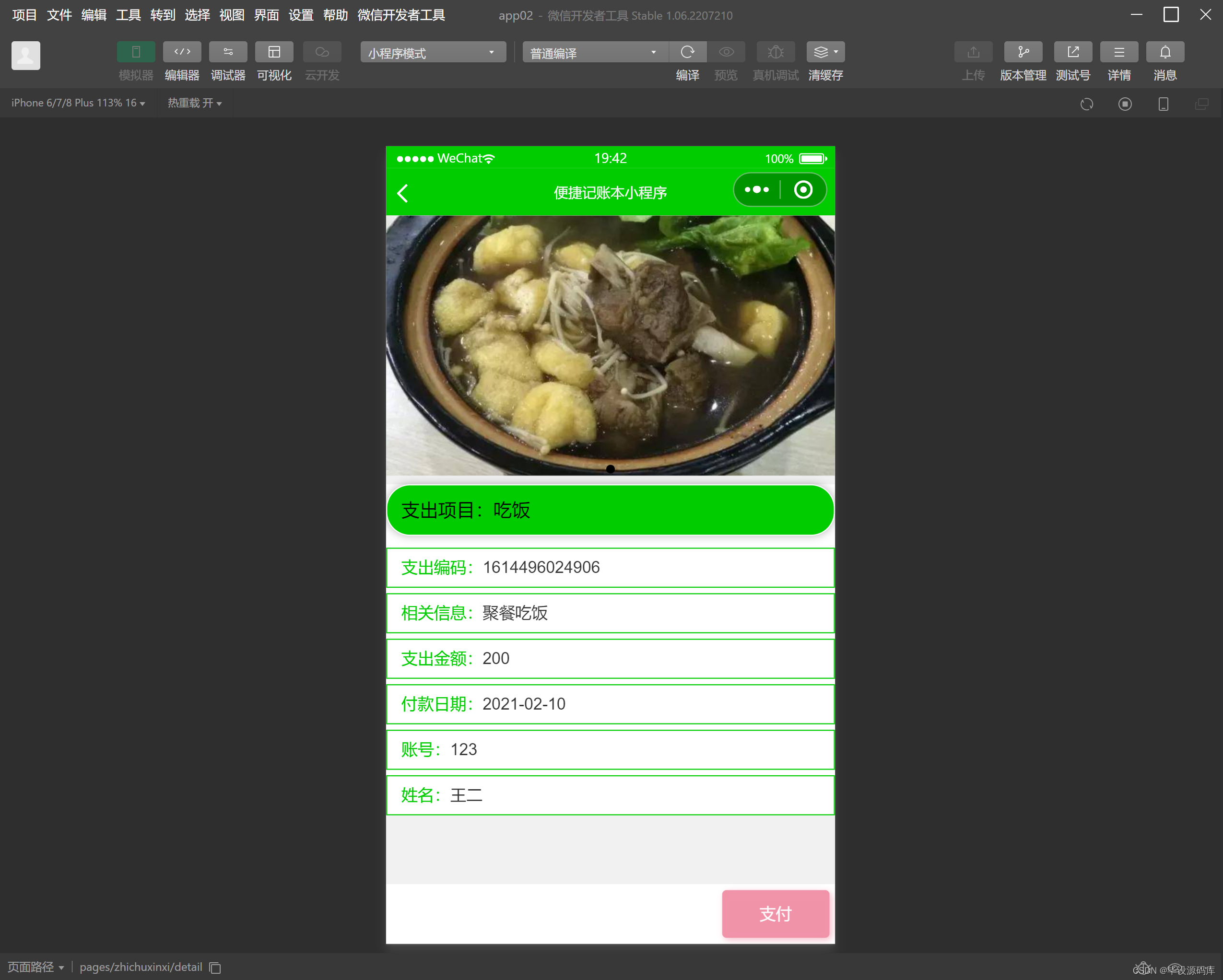1223x980 pixels.
Task: Open the 工具 menu
Action: [x=128, y=15]
